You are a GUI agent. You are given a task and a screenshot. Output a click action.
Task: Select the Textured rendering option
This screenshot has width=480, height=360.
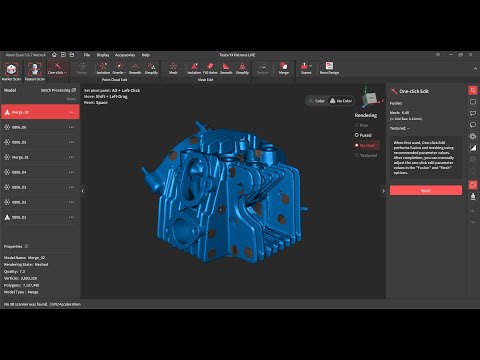[x=366, y=155]
